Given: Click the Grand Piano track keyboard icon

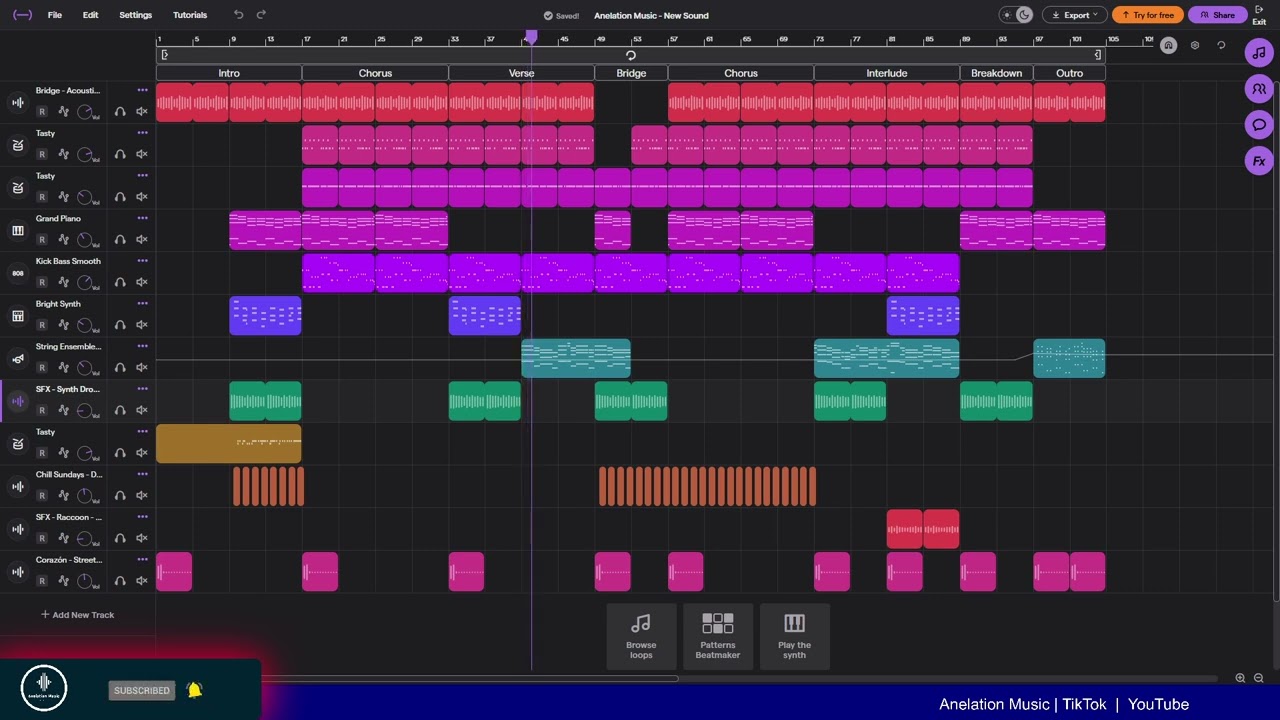Looking at the screenshot, I should click(17, 231).
